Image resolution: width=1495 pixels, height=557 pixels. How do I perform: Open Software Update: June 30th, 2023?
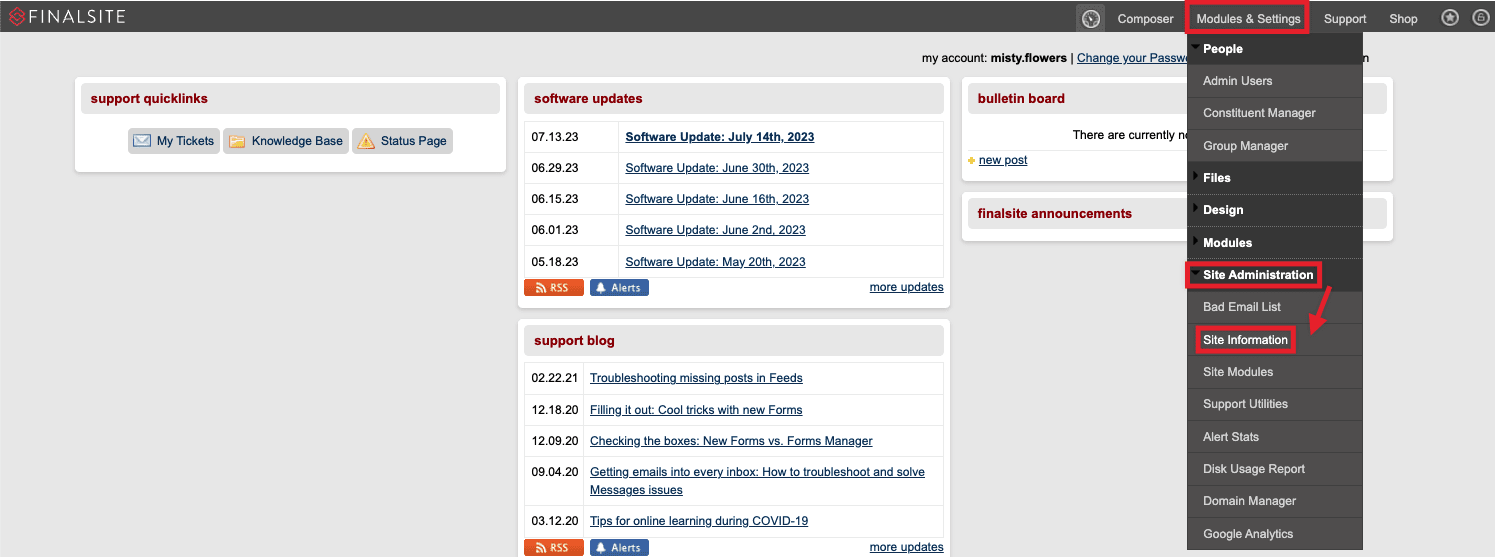(717, 168)
